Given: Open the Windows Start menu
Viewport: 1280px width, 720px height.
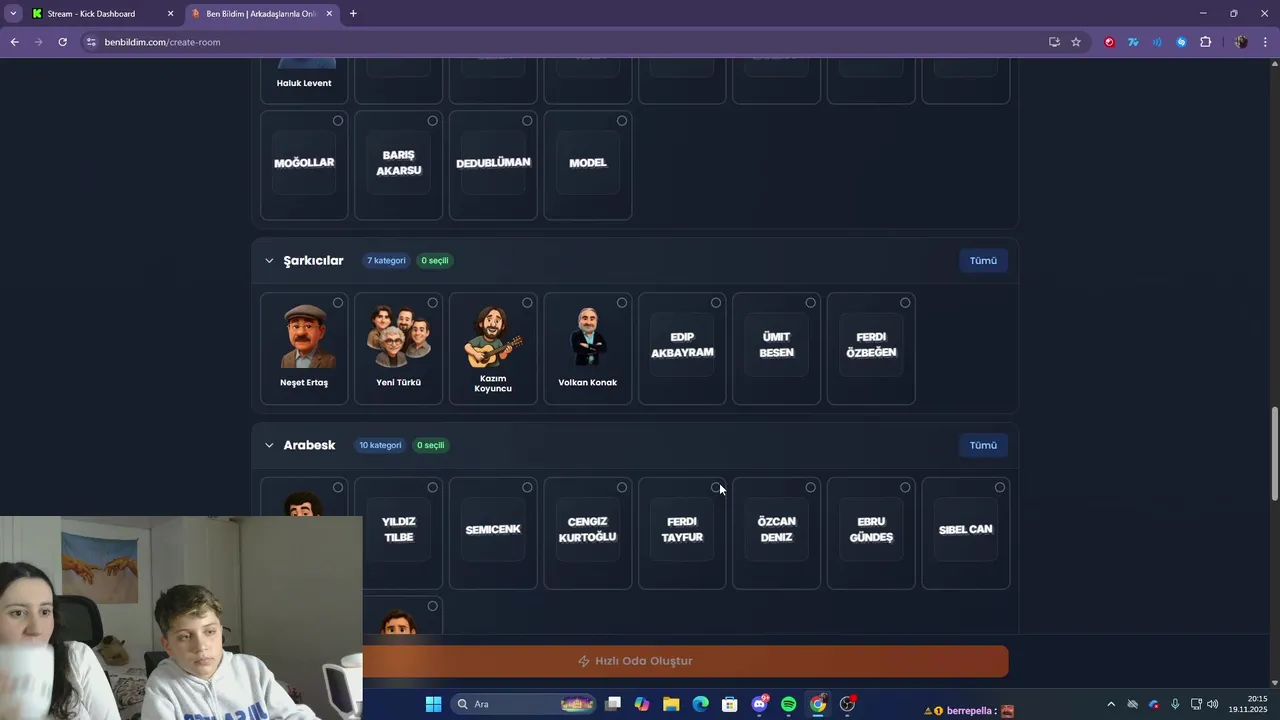Looking at the screenshot, I should 433,704.
